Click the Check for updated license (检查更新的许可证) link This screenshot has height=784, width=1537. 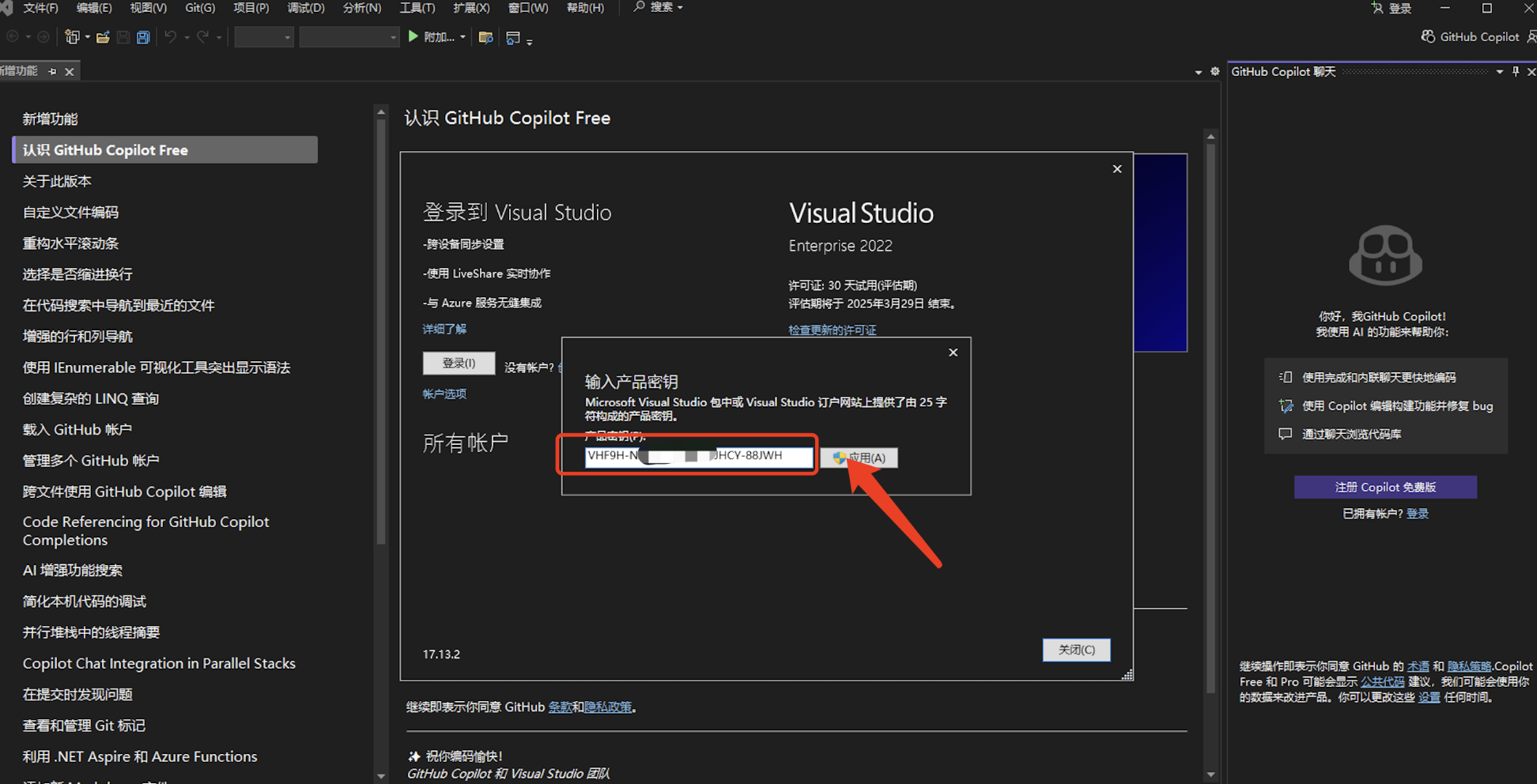(832, 330)
